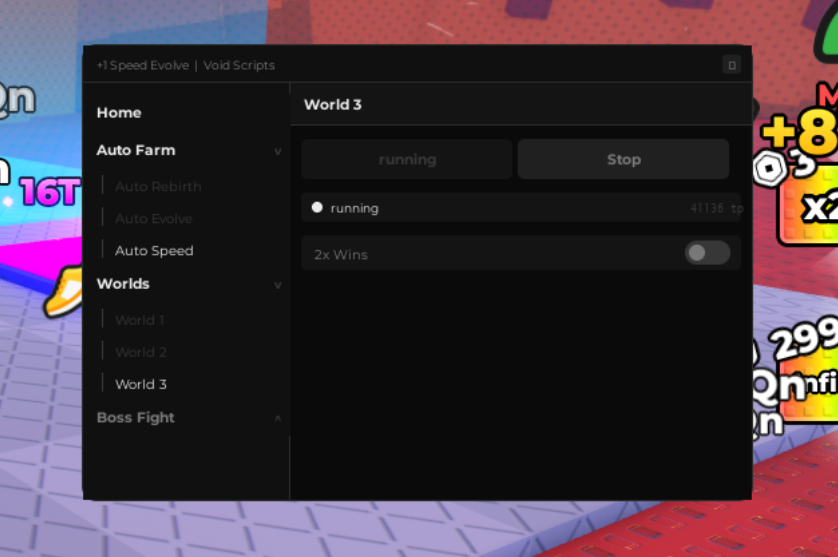The height and width of the screenshot is (557, 838).
Task: Select Auto Evolve in sidebar
Action: 153,219
